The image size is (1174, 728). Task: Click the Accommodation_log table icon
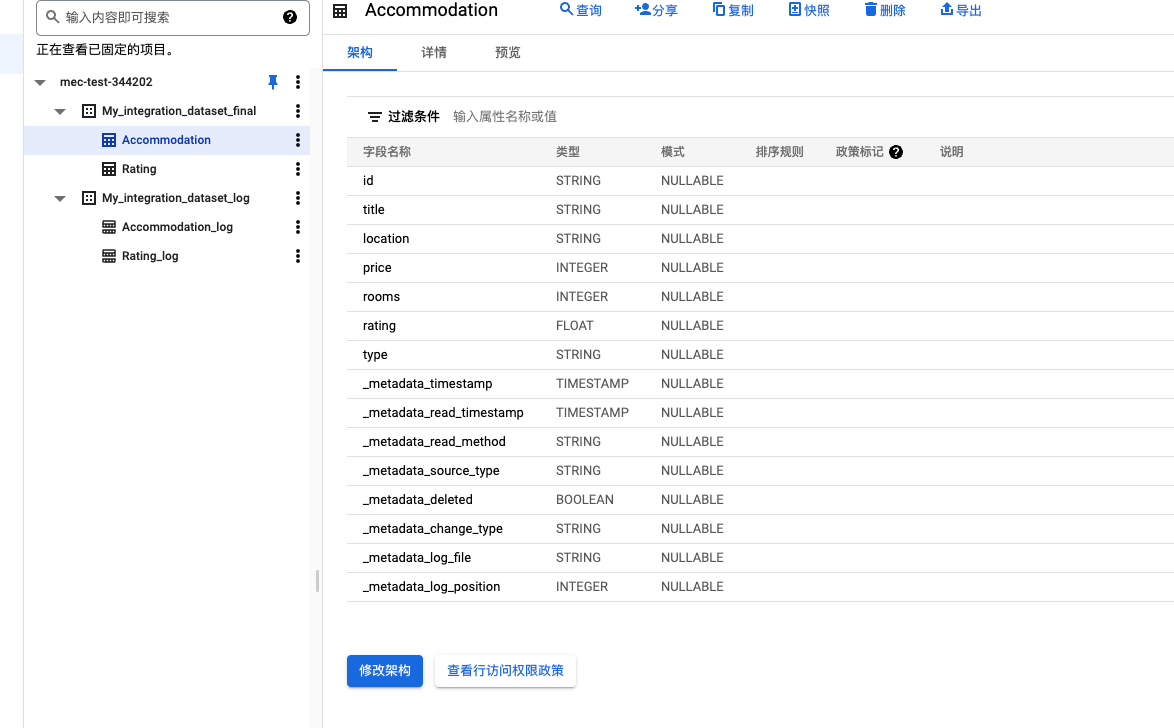tap(109, 227)
